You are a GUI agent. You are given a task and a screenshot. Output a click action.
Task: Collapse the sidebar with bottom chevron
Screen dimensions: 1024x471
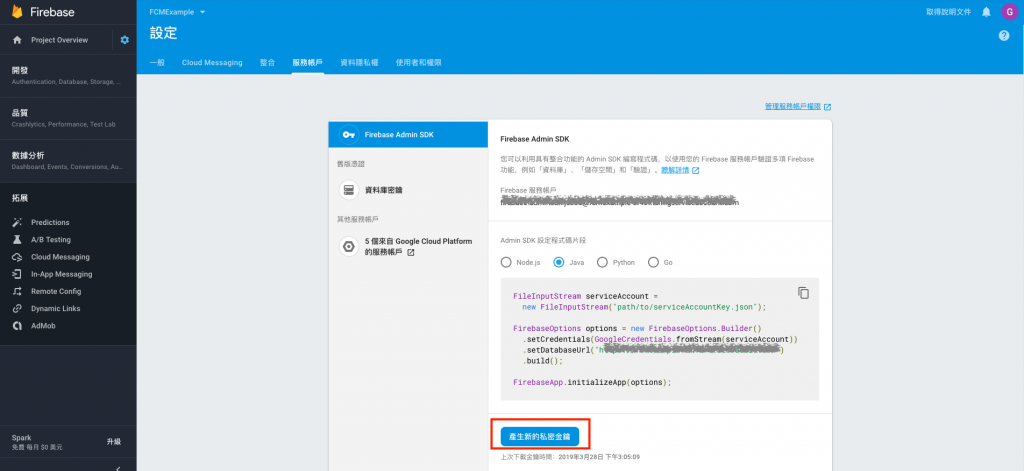pyautogui.click(x=118, y=468)
